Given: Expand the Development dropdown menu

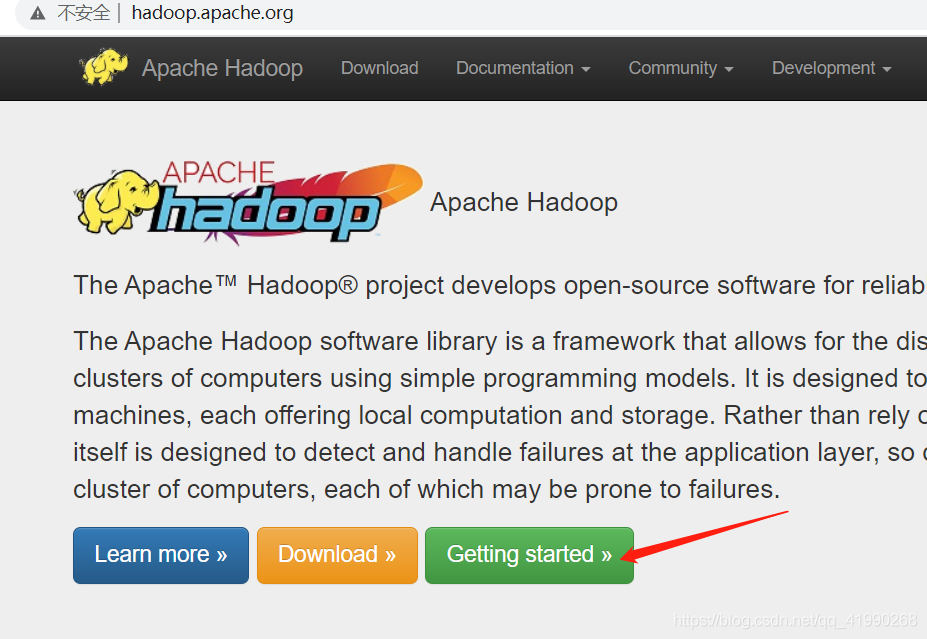Looking at the screenshot, I should (x=832, y=68).
